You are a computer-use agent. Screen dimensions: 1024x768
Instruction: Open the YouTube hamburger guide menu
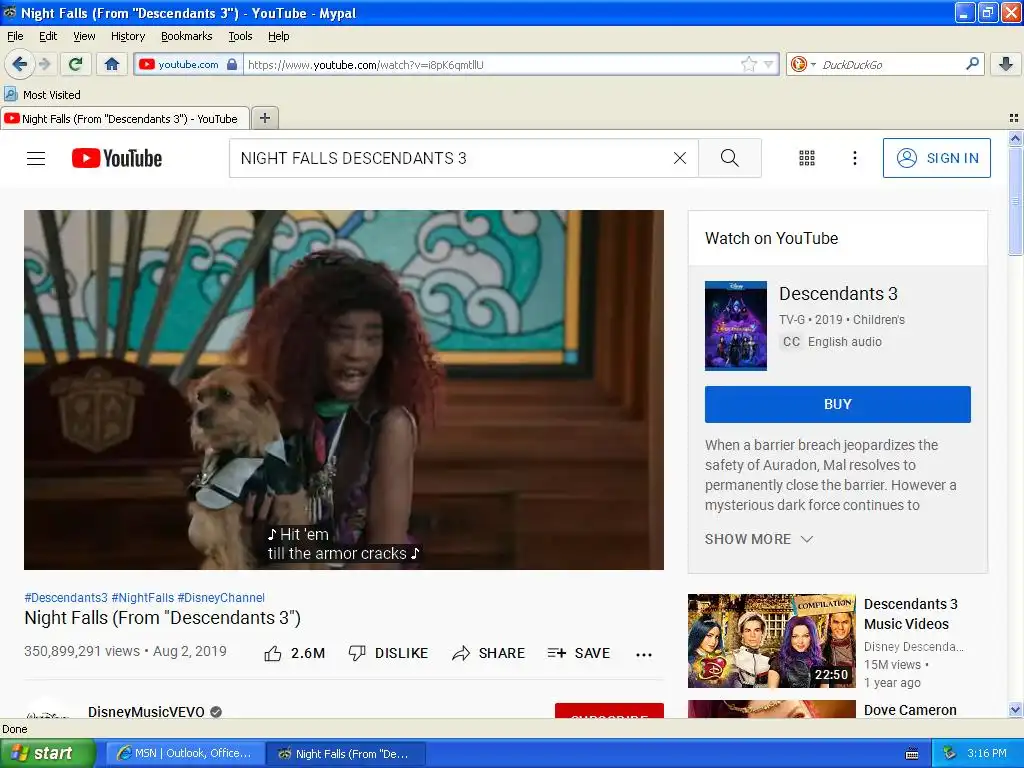point(36,158)
